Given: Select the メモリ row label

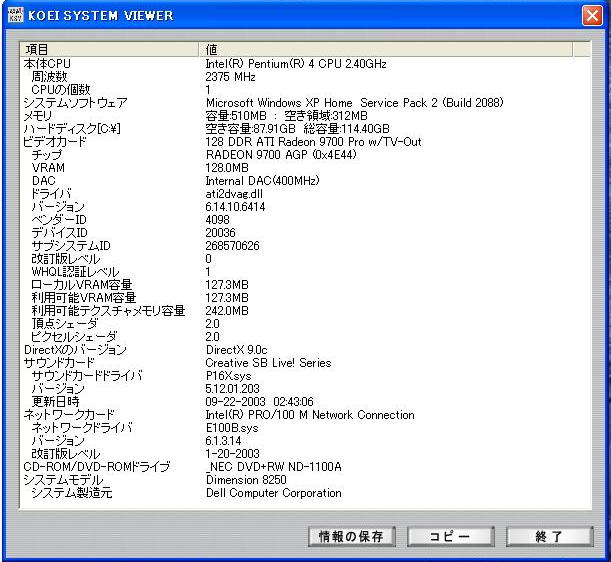Looking at the screenshot, I should [x=38, y=116].
